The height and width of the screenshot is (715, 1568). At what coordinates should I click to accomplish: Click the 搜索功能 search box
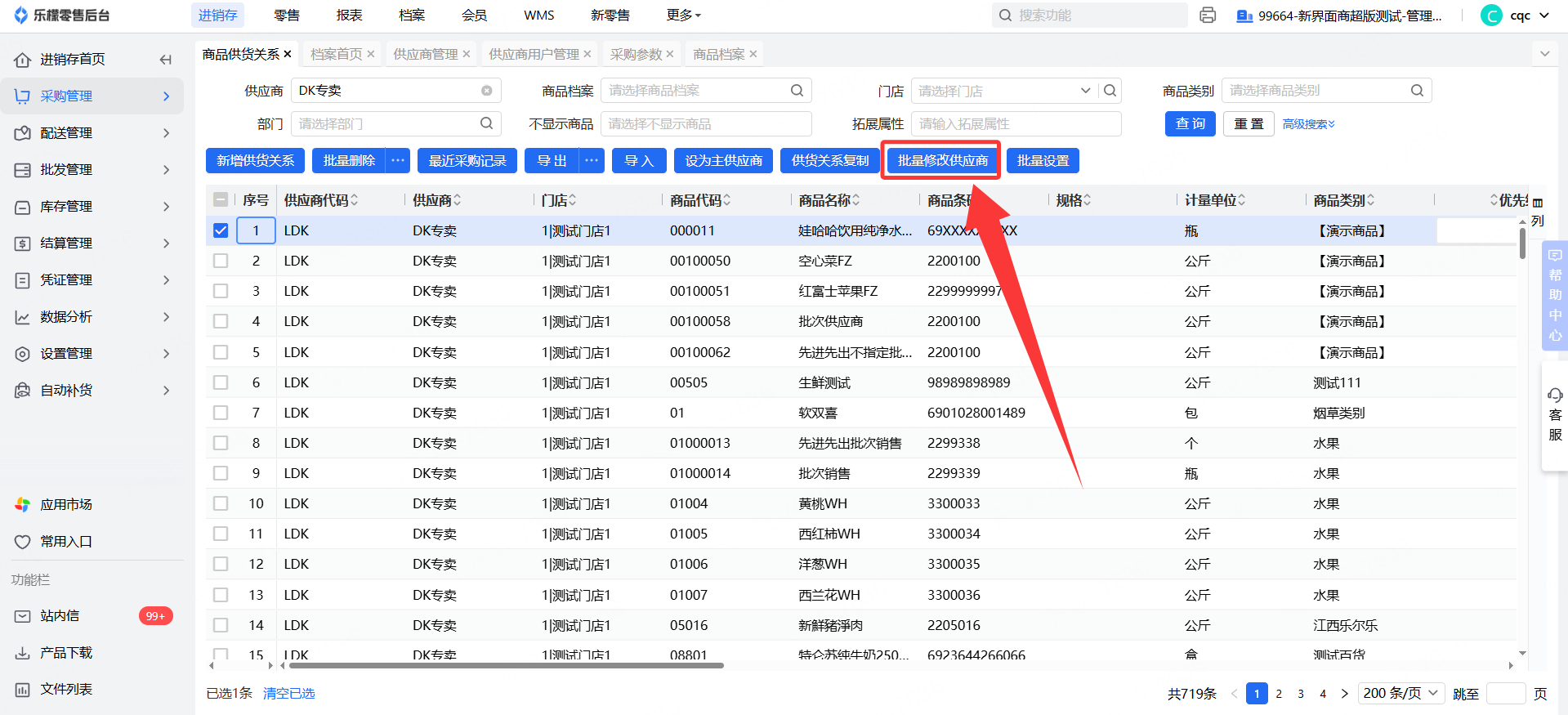point(1090,16)
